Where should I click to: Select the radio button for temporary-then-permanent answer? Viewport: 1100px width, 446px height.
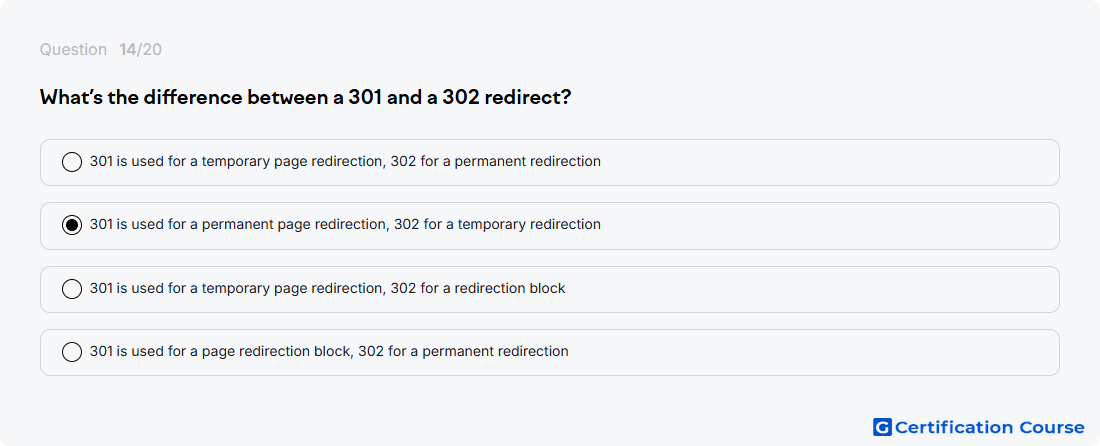(x=72, y=162)
